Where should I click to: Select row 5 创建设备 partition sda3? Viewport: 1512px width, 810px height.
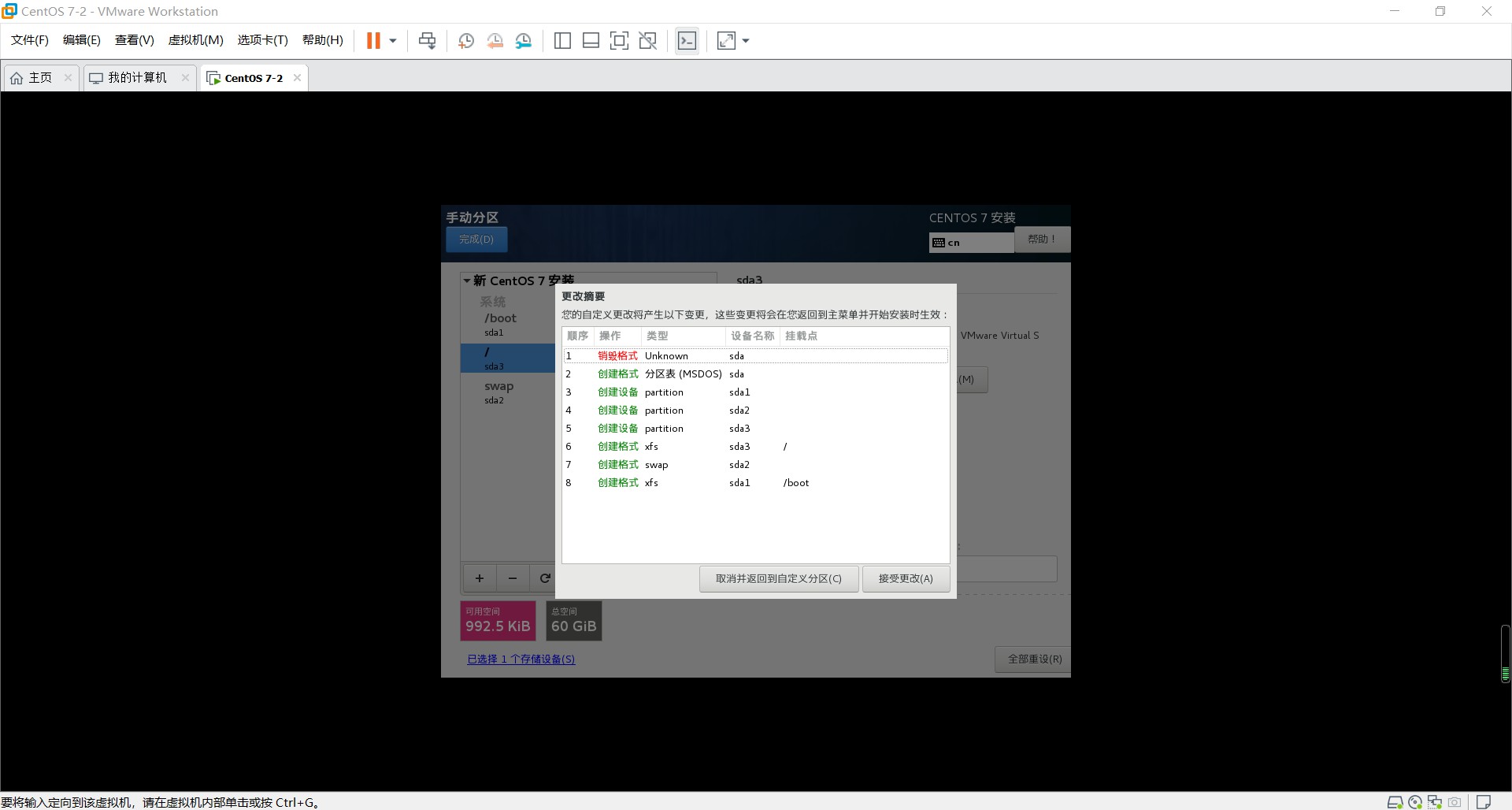point(755,429)
